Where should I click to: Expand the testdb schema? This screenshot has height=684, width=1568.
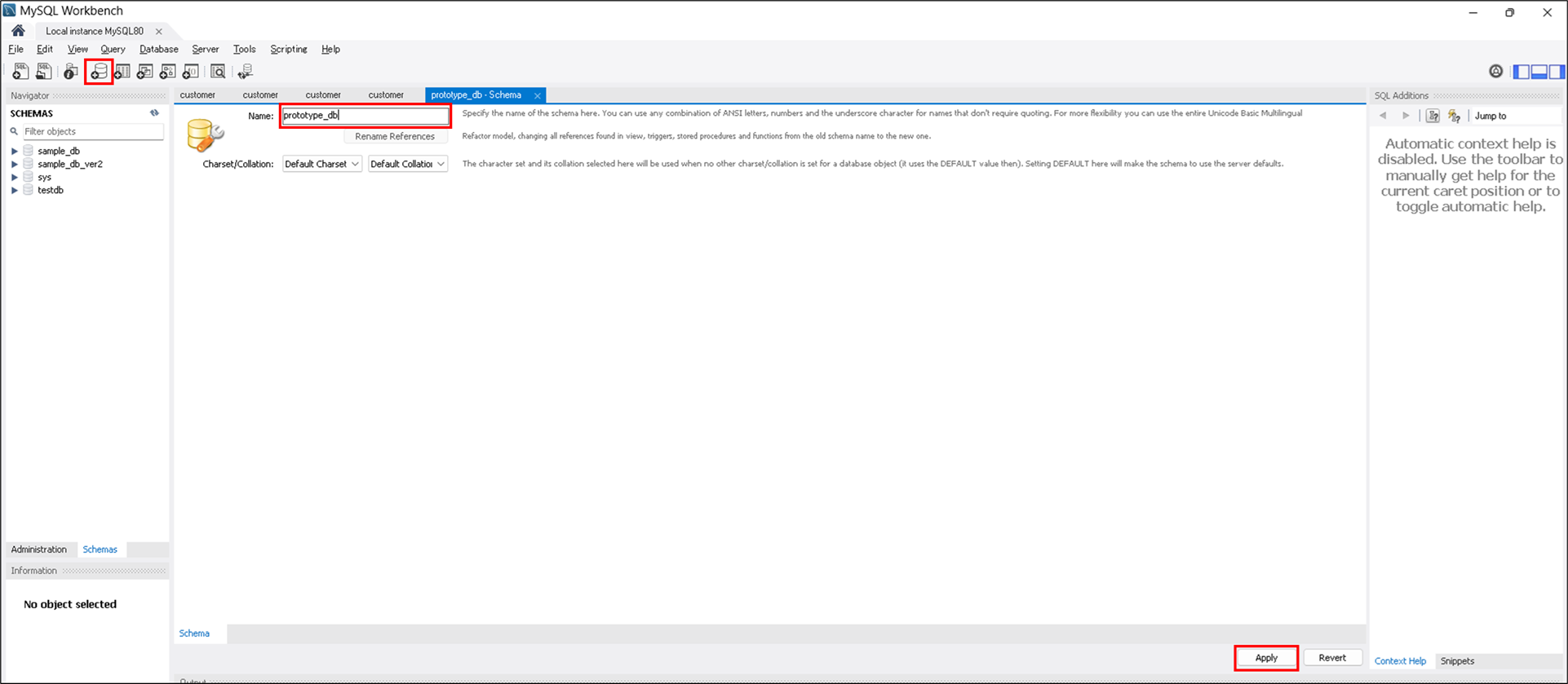coord(14,190)
